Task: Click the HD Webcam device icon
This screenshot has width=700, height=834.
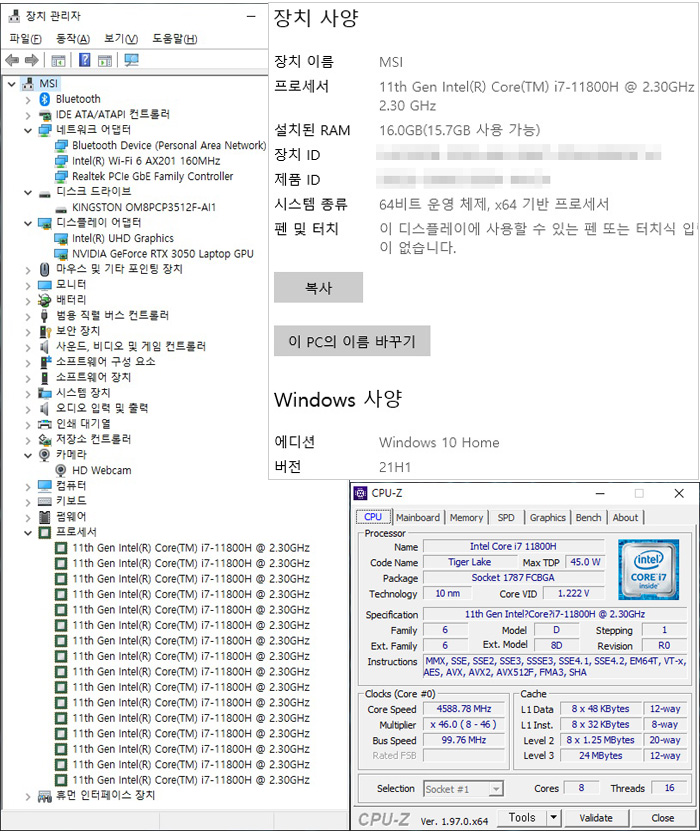Action: point(62,470)
